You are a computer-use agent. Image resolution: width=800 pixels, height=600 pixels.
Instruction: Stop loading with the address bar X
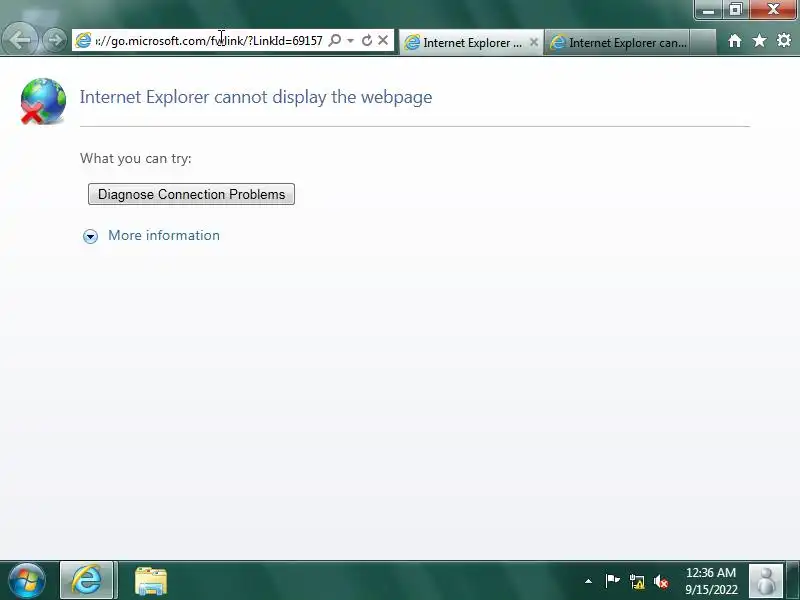[x=383, y=40]
